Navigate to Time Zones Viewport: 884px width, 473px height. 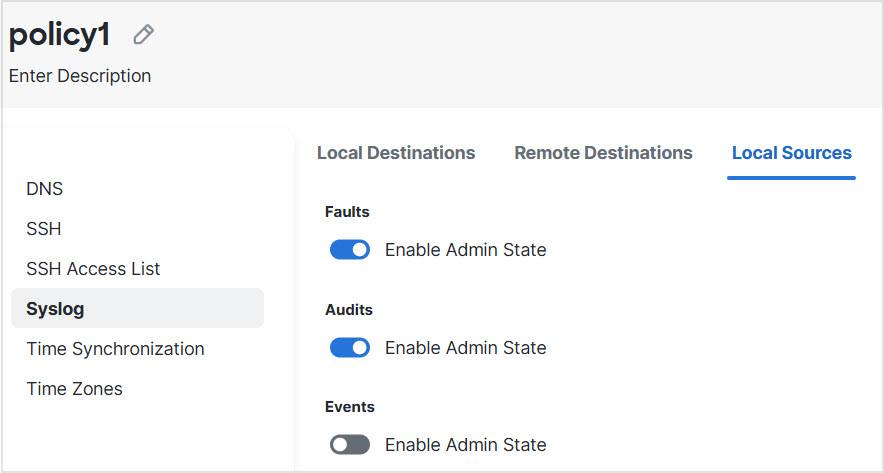click(74, 389)
